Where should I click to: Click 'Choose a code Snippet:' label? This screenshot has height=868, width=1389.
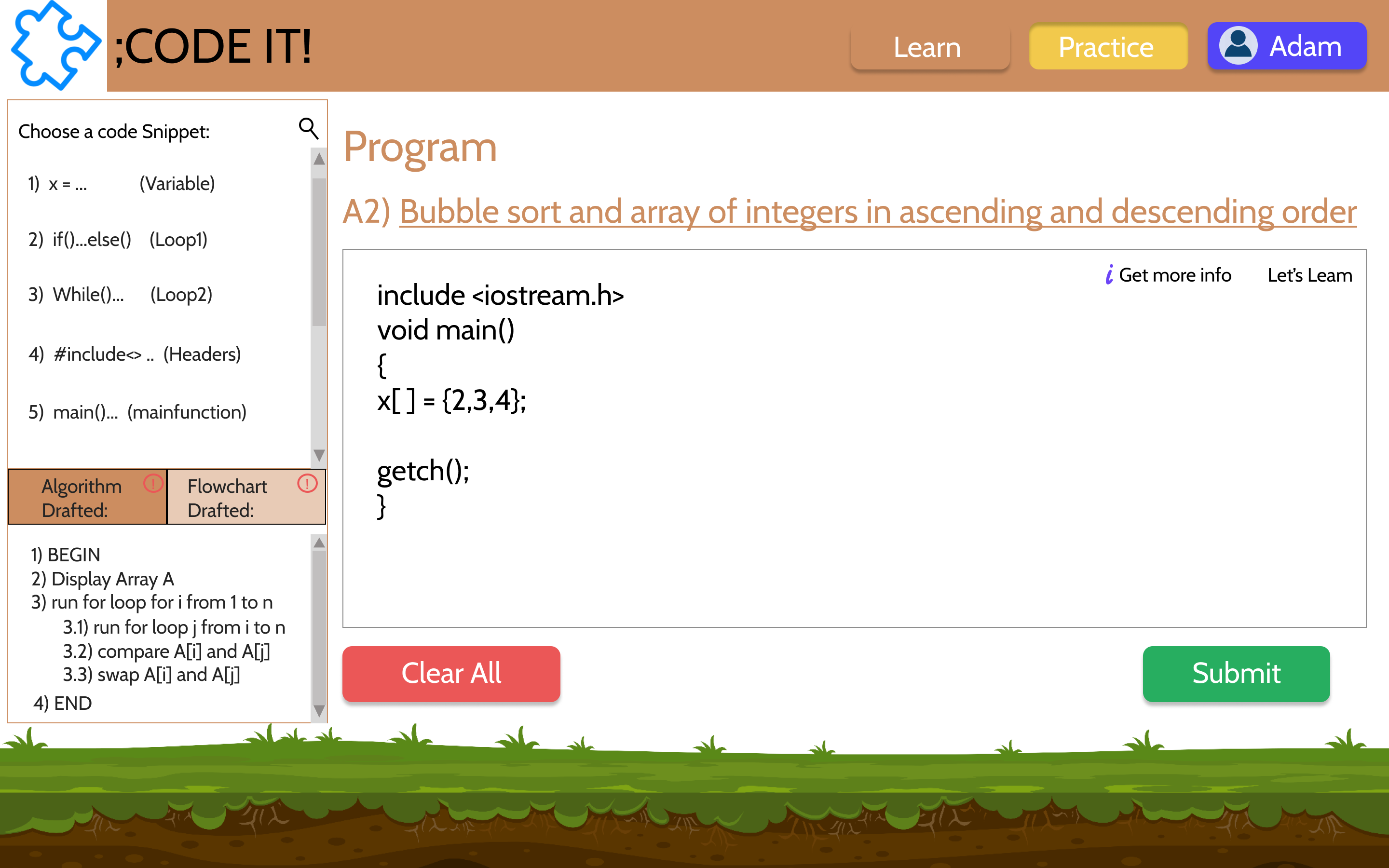114,132
